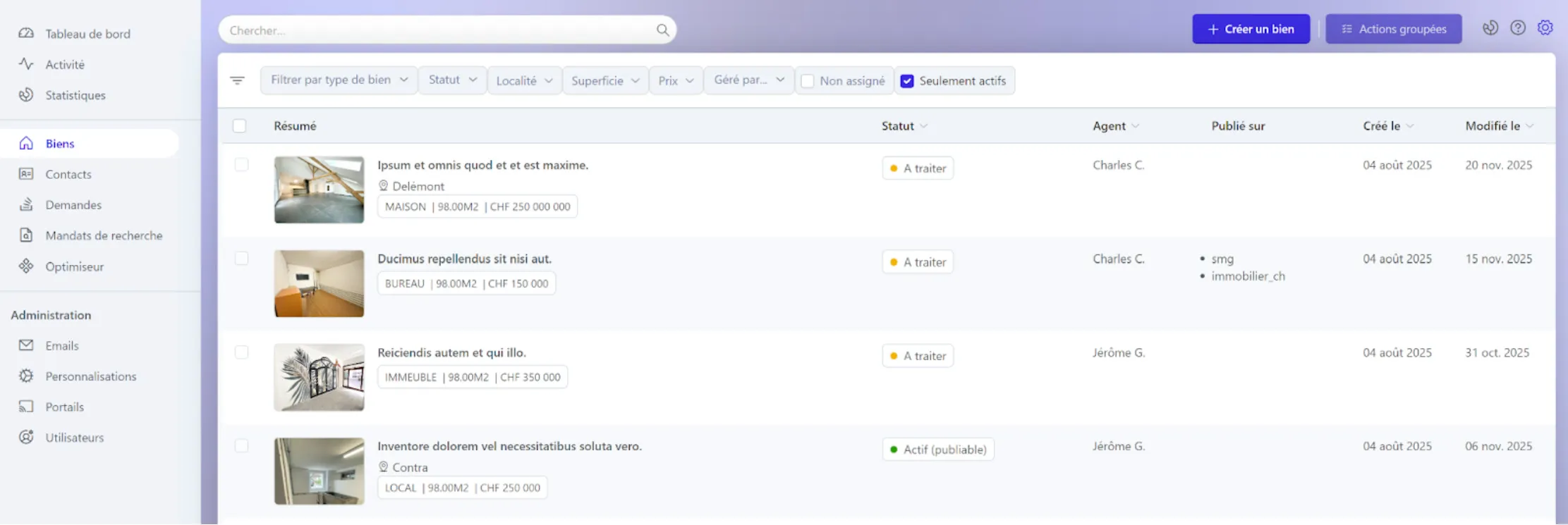
Task: Click the Emails envelope icon
Action: [26, 345]
